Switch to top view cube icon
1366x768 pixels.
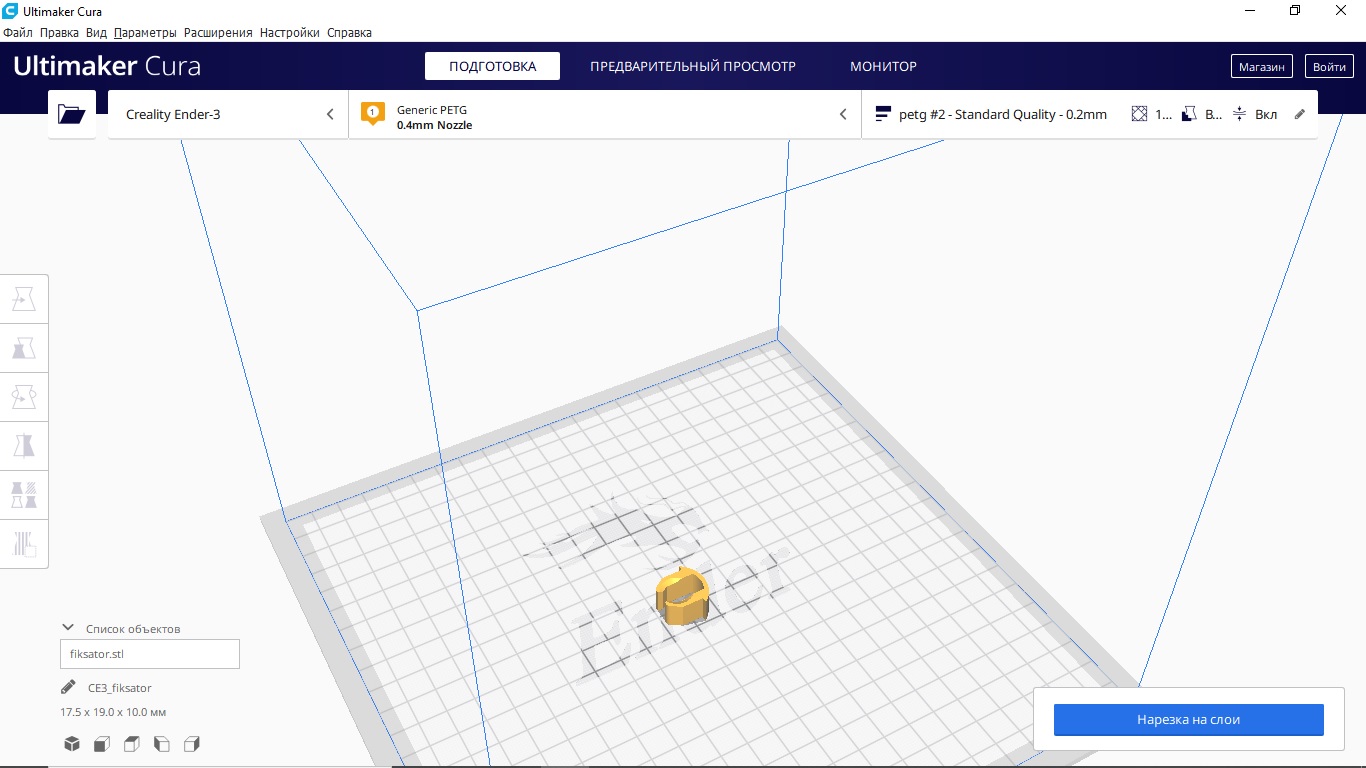132,744
